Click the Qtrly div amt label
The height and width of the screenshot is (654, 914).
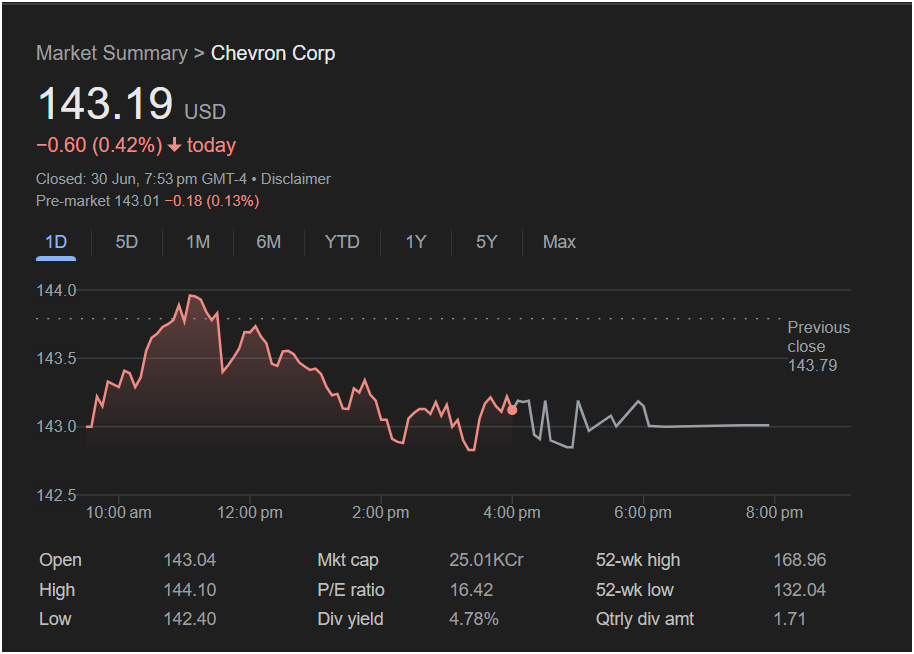point(645,619)
